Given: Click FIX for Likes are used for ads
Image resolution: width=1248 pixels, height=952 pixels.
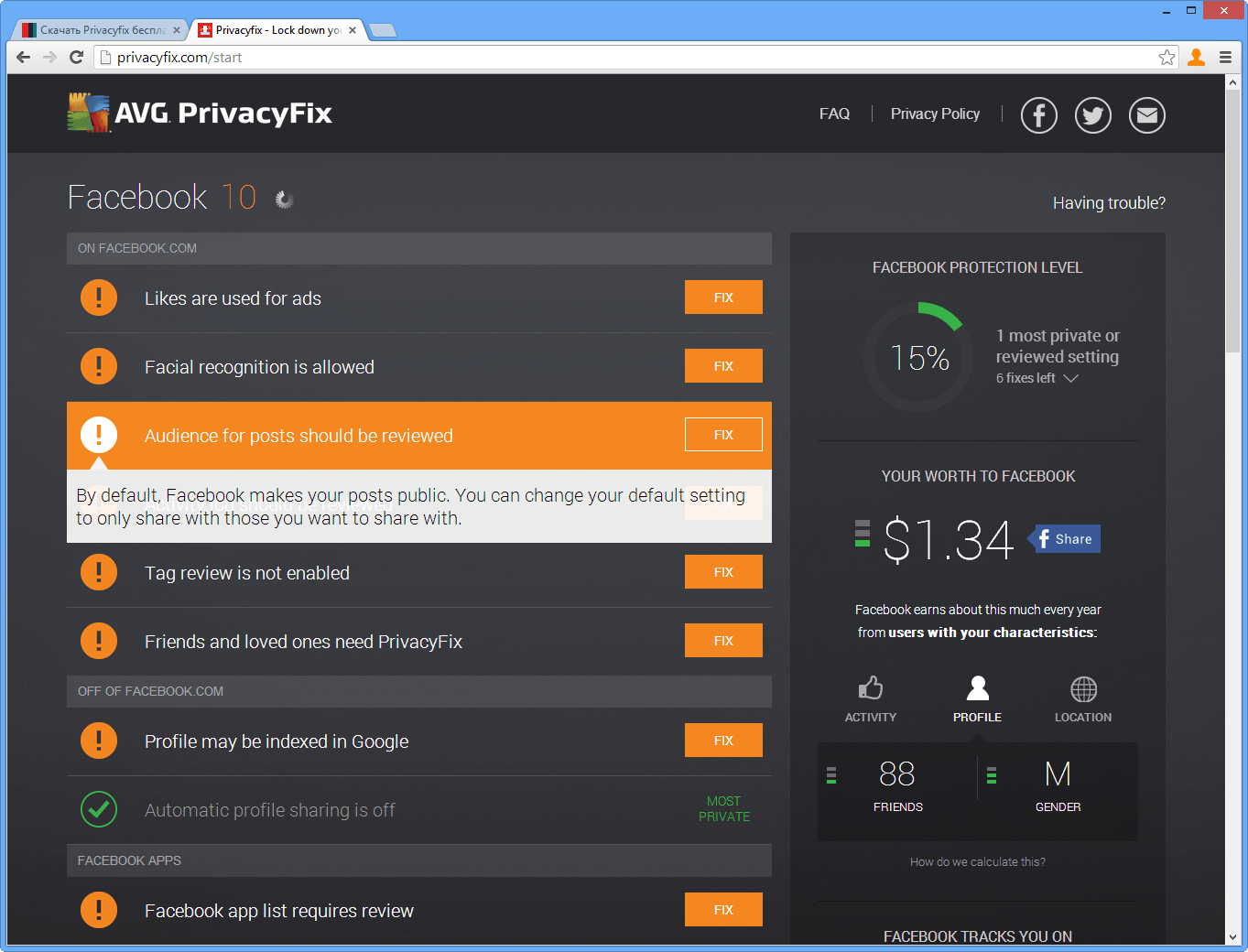Looking at the screenshot, I should tap(723, 297).
